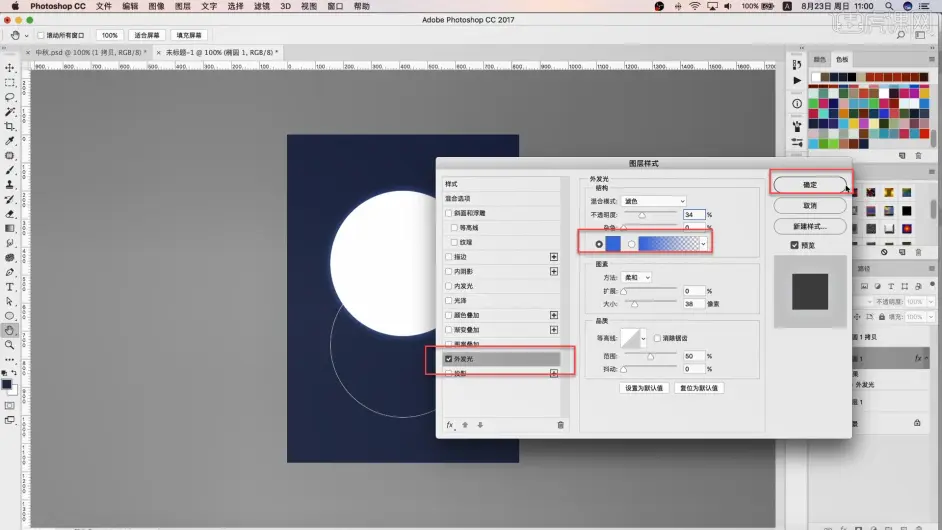Screen dimensions: 942x530
Task: Click the plus icon beside 描边
Action: point(554,257)
